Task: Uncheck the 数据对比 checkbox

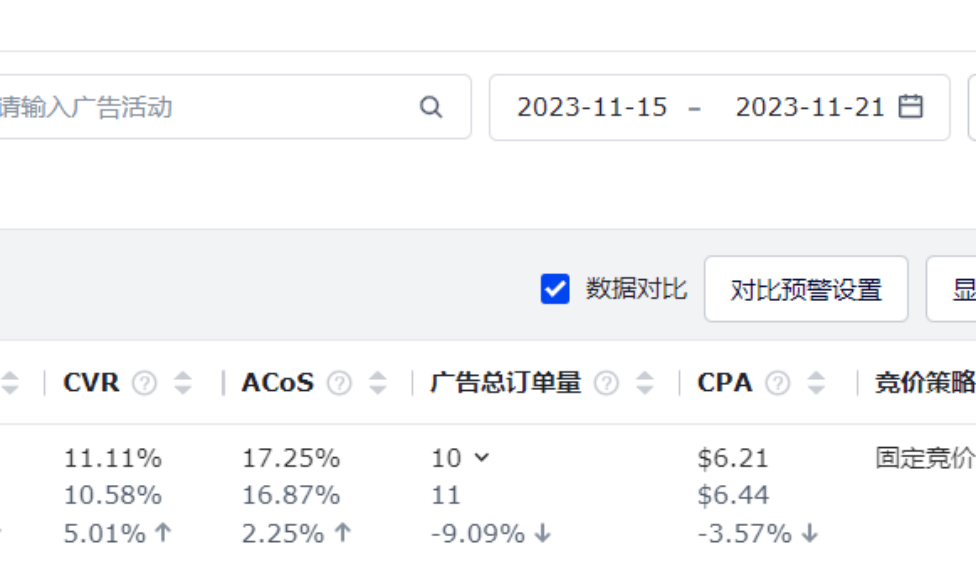Action: pos(555,289)
